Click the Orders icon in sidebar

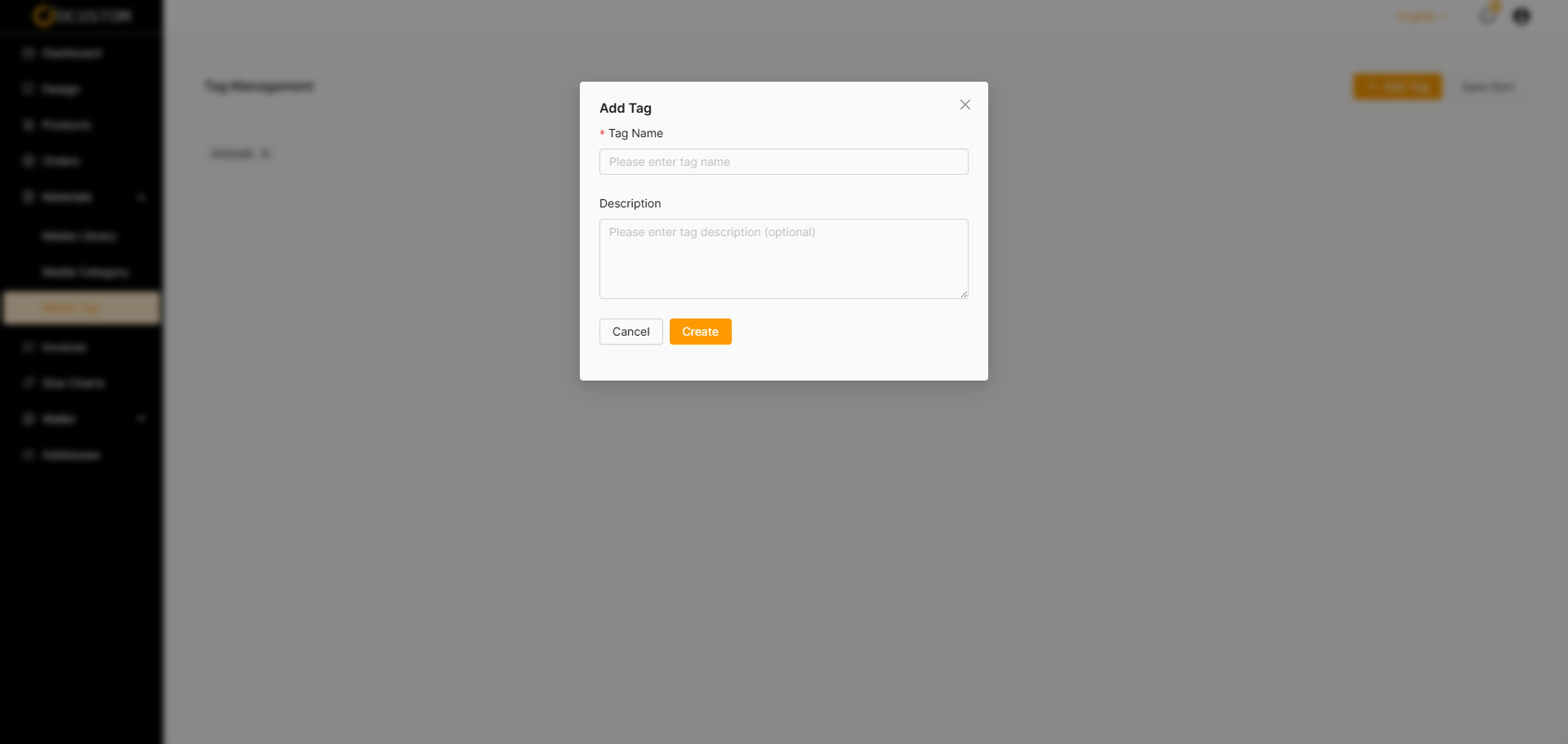click(29, 161)
